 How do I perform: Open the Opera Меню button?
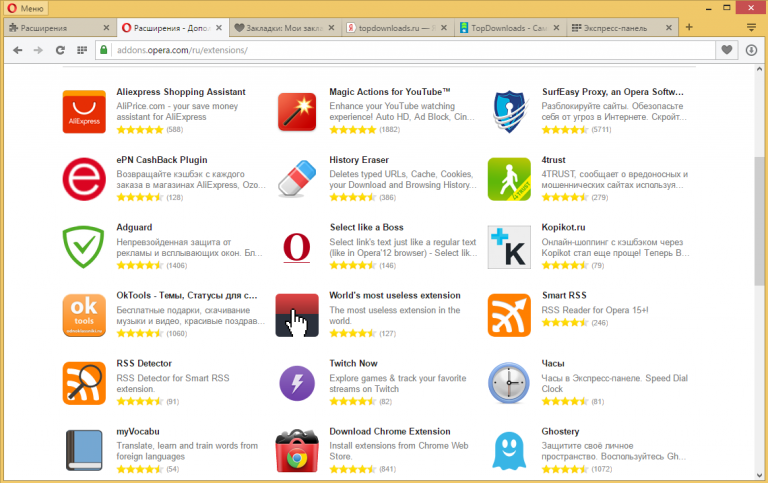pyautogui.click(x=26, y=8)
